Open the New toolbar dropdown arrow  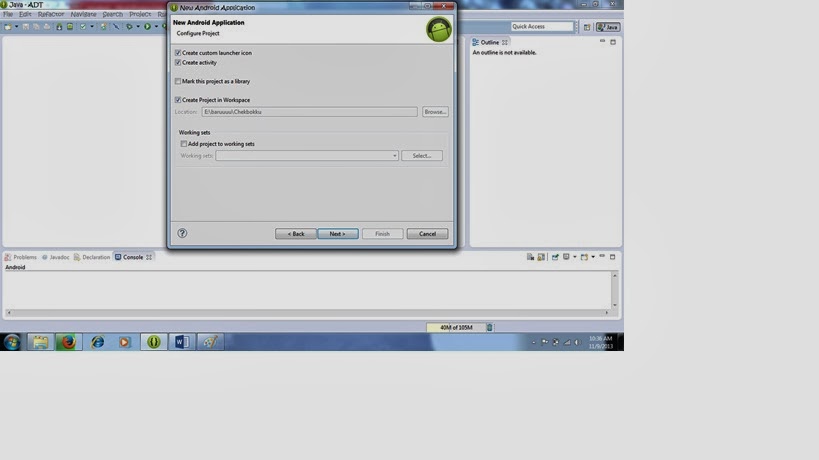(16, 27)
